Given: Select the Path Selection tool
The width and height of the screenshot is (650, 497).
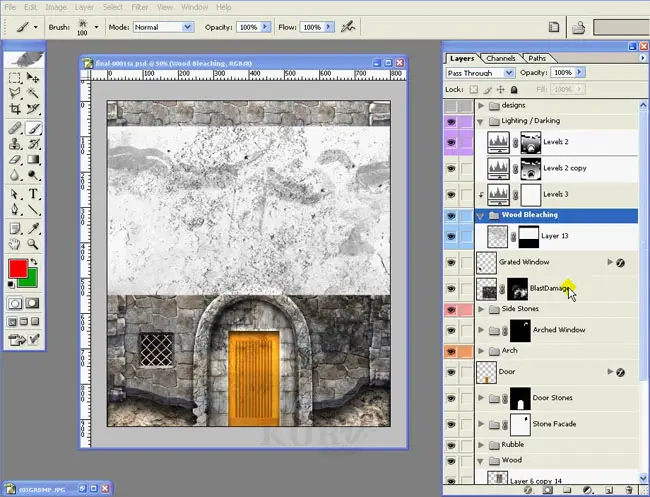Looking at the screenshot, I should click(x=15, y=194).
